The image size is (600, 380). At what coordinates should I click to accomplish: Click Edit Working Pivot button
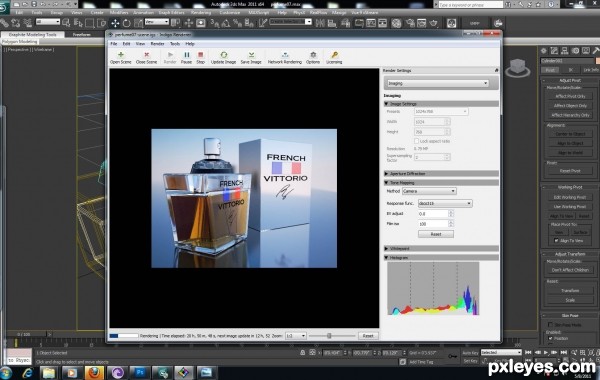coord(570,197)
